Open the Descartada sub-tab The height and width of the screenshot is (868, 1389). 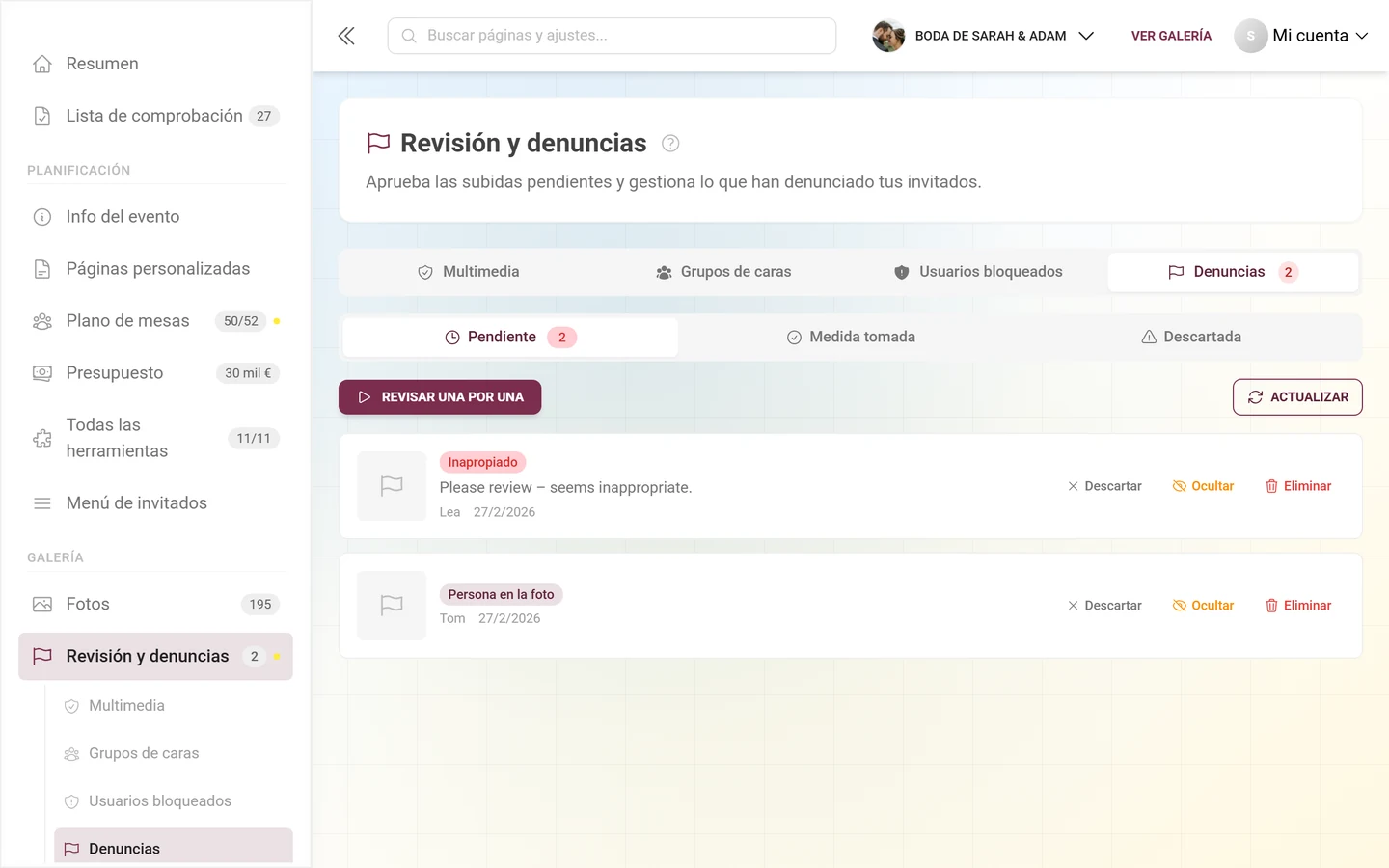(x=1190, y=338)
